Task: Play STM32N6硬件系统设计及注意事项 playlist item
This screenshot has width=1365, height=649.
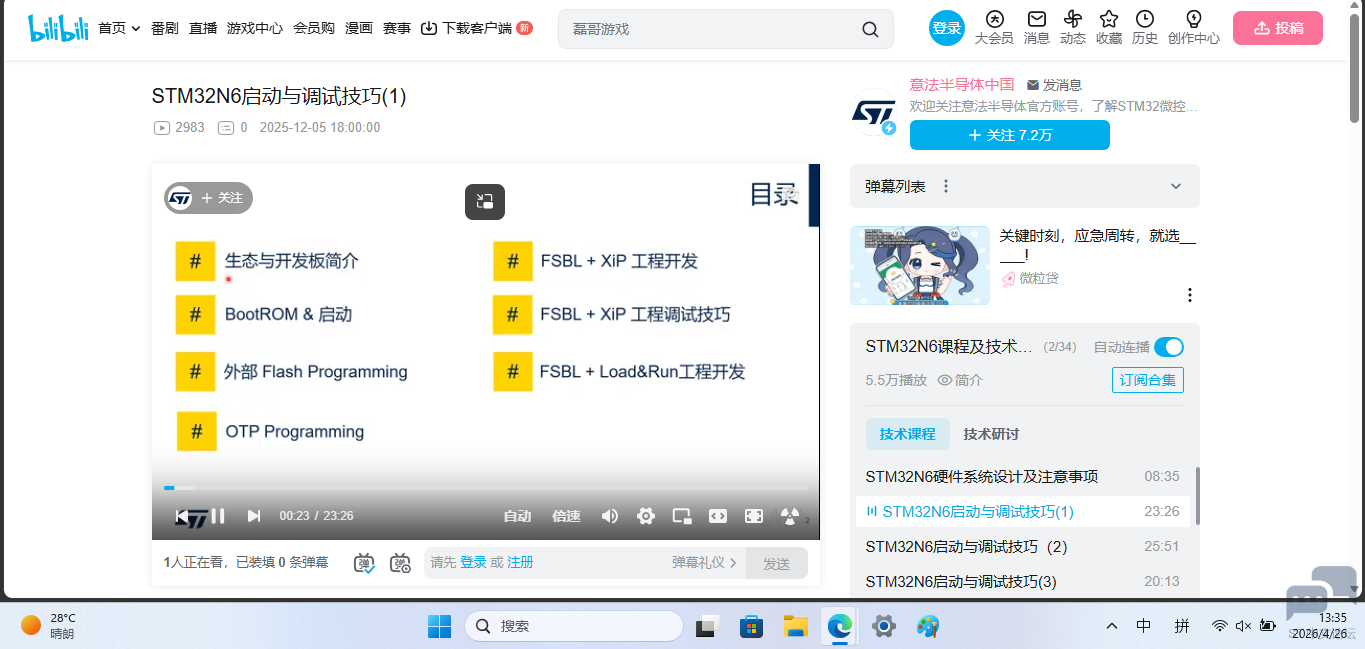Action: coord(1023,476)
